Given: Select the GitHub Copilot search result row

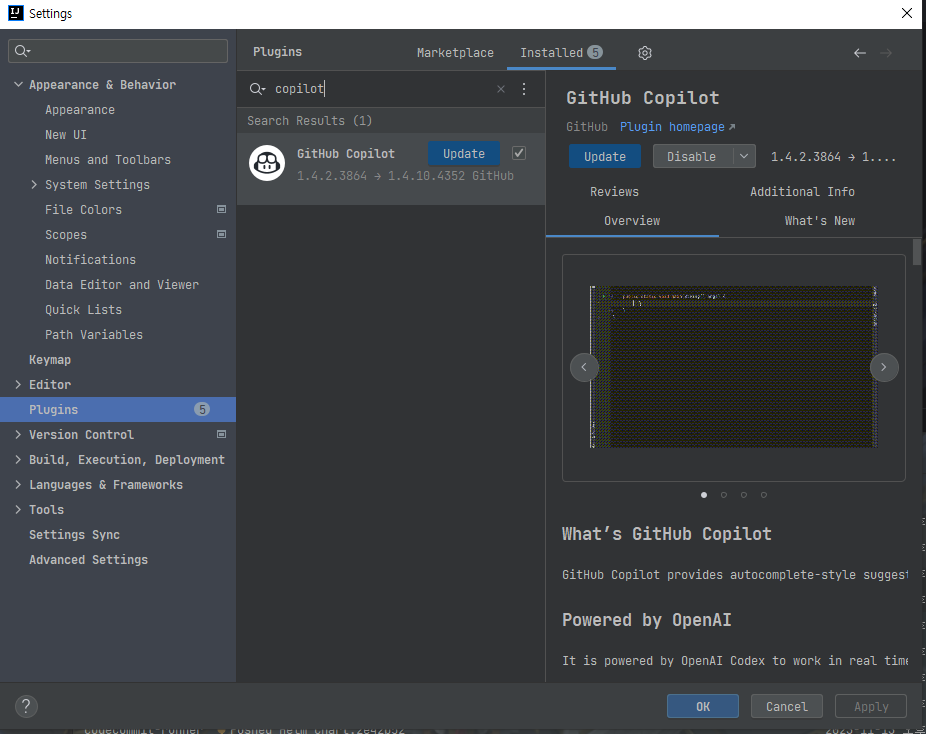Looking at the screenshot, I should pyautogui.click(x=391, y=169).
